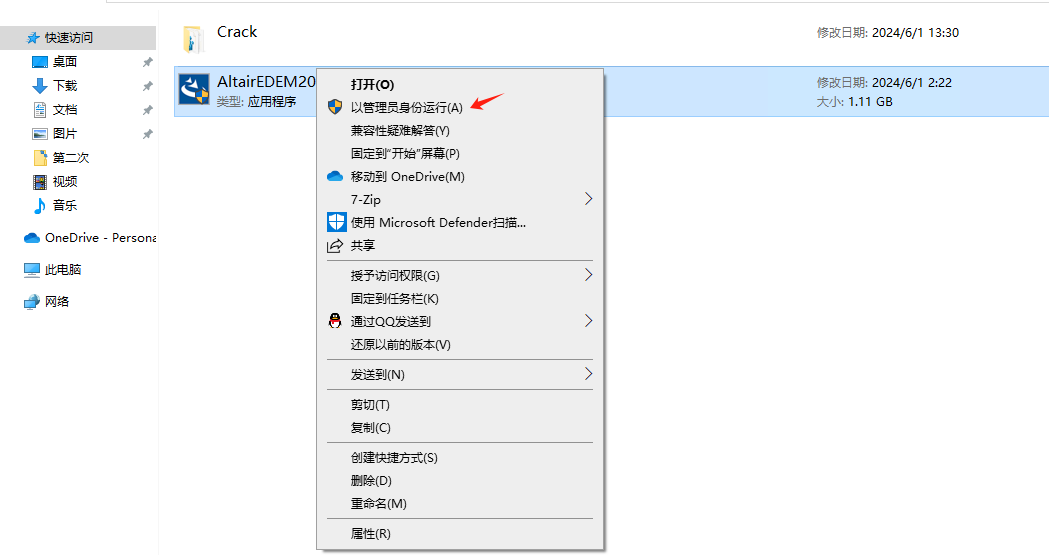Click the Microsoft Defender shield icon
1049x555 pixels.
pyautogui.click(x=336, y=222)
